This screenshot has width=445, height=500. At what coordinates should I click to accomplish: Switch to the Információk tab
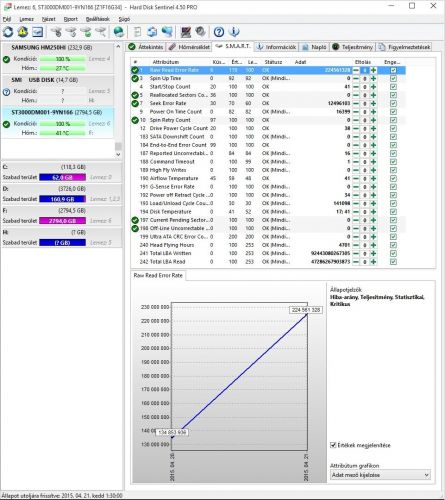tap(276, 47)
